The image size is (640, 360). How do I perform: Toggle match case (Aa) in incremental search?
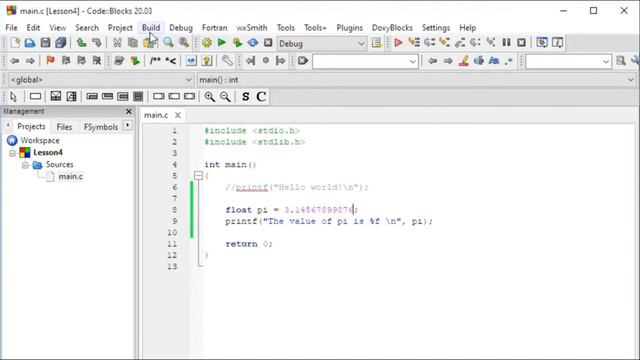tap(494, 61)
